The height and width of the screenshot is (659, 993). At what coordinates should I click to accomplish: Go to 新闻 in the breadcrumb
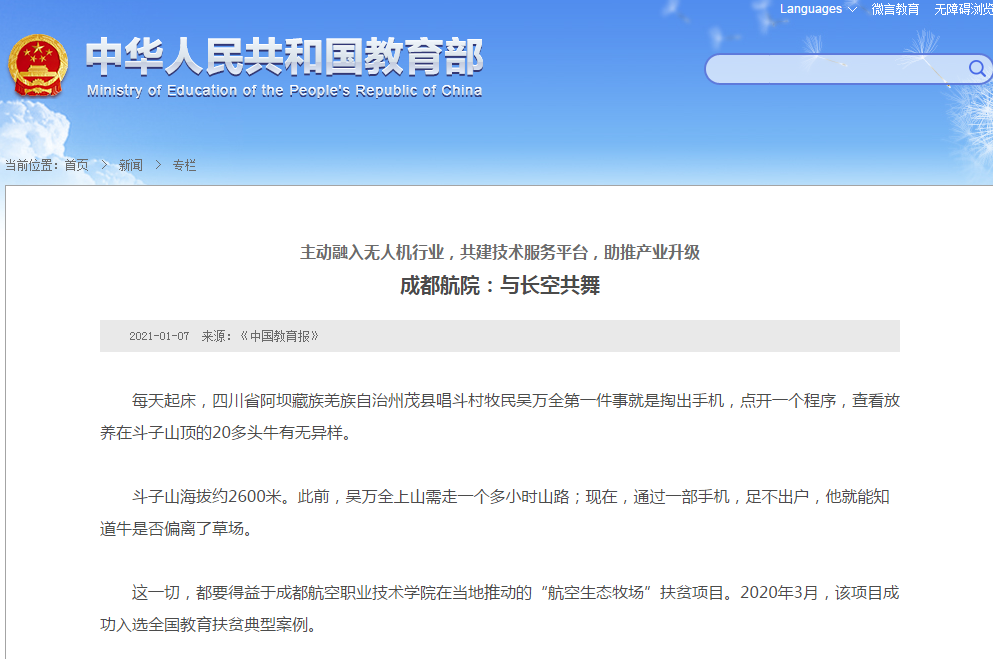coord(130,165)
